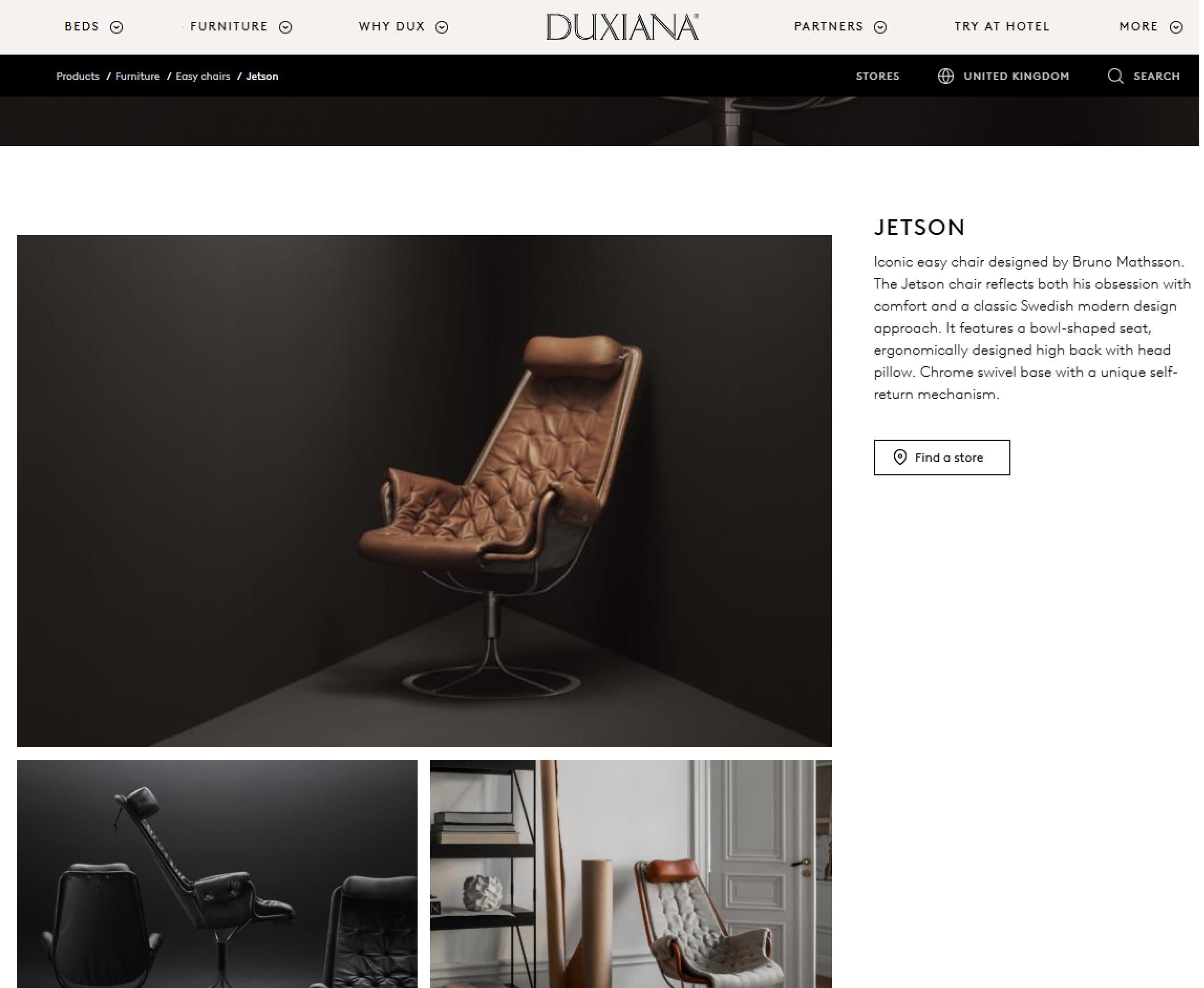Open the black Jetson chairs photo

click(x=217, y=874)
